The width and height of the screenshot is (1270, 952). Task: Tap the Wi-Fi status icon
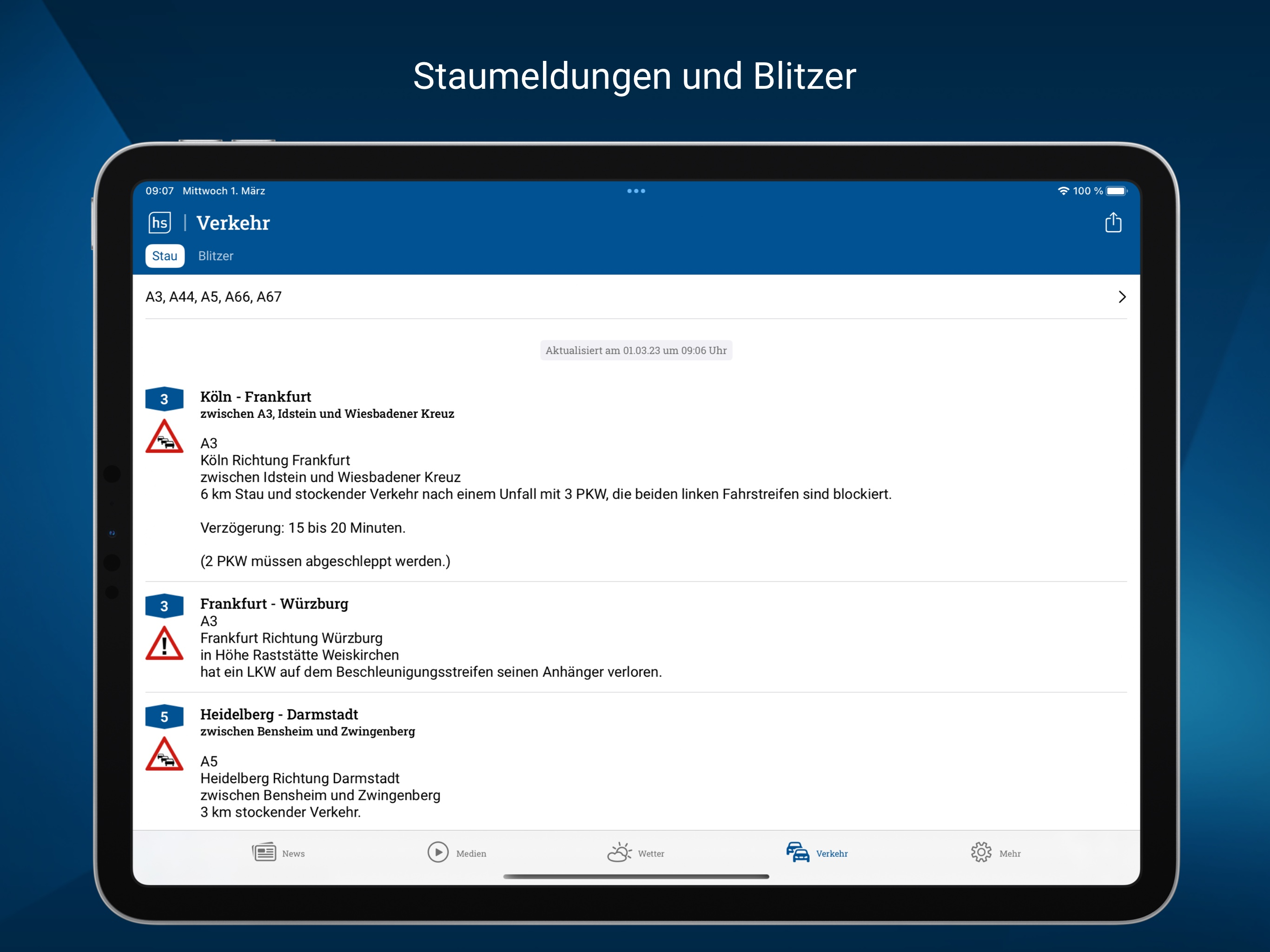point(1063,191)
